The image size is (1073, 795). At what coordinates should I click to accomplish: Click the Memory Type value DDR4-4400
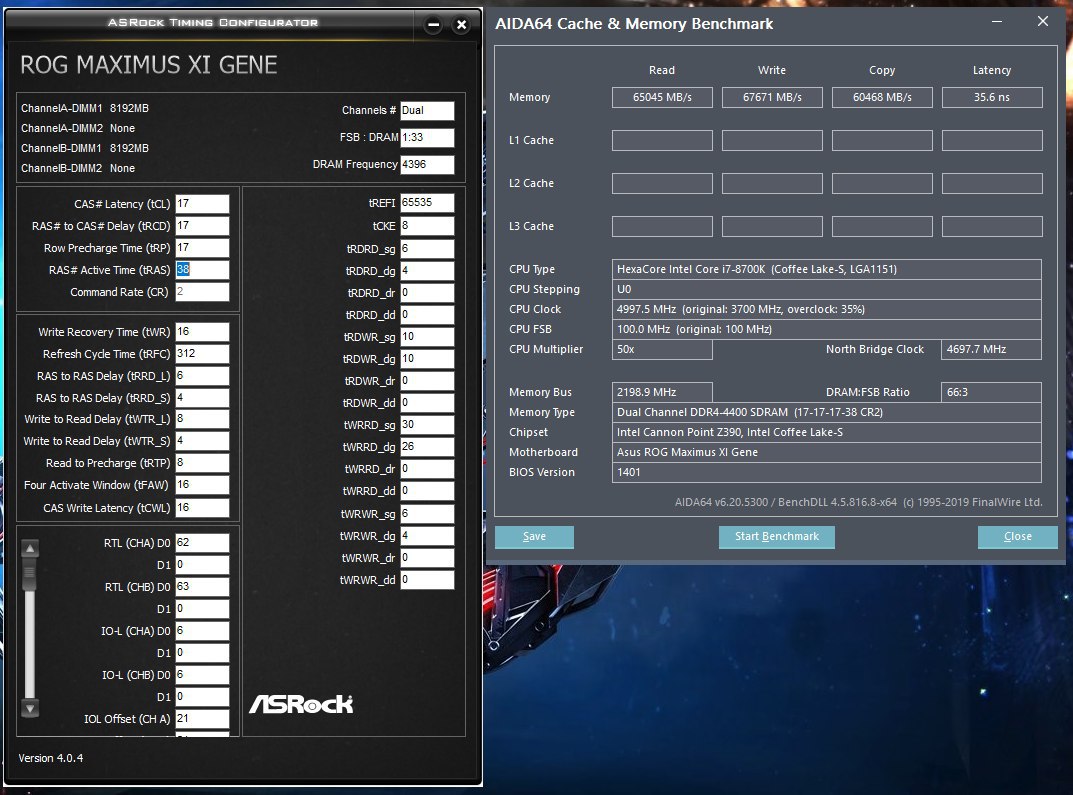[x=827, y=412]
